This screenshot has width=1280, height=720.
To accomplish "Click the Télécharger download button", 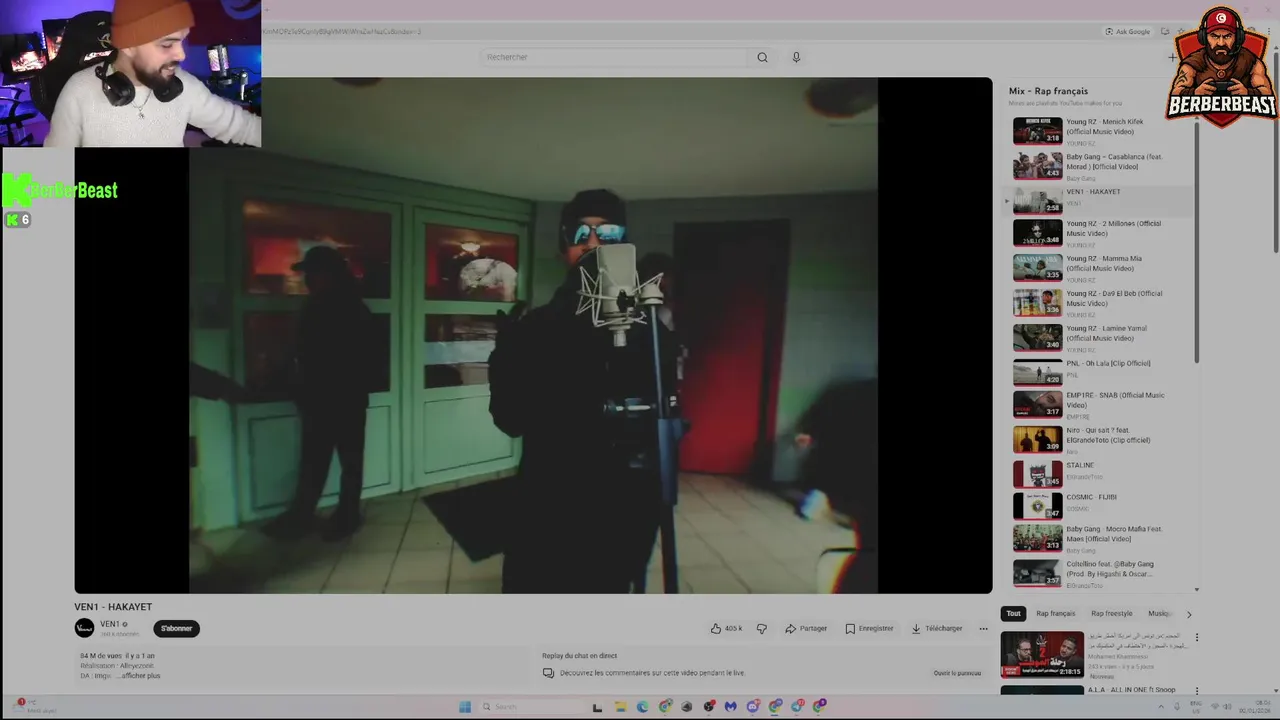I will click(937, 628).
